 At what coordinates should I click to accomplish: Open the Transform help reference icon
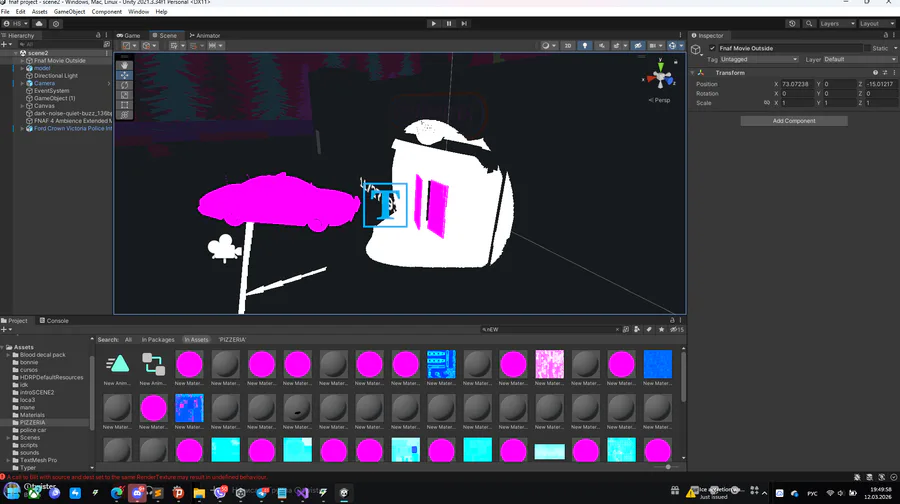coord(875,73)
